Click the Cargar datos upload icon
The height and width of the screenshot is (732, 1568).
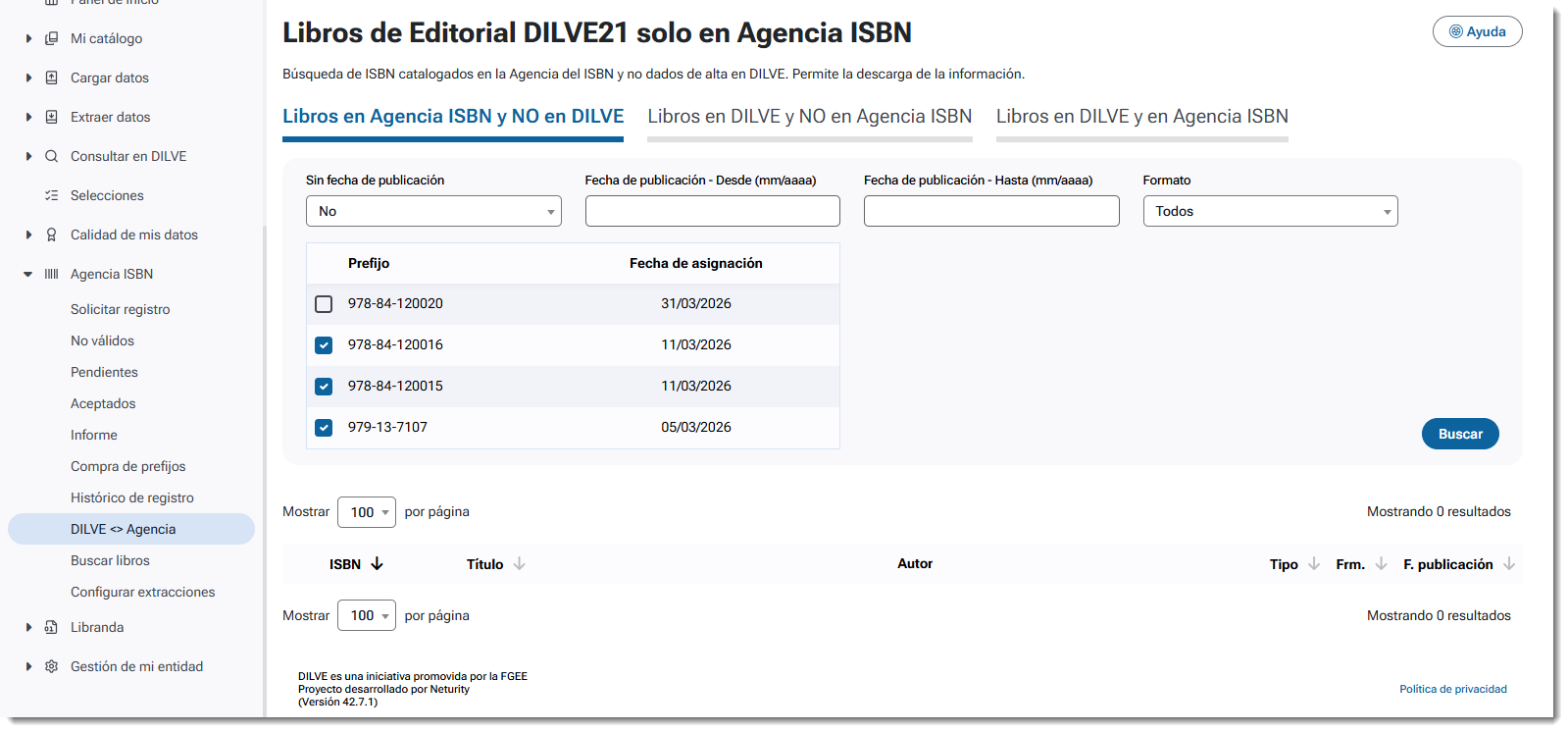point(52,78)
